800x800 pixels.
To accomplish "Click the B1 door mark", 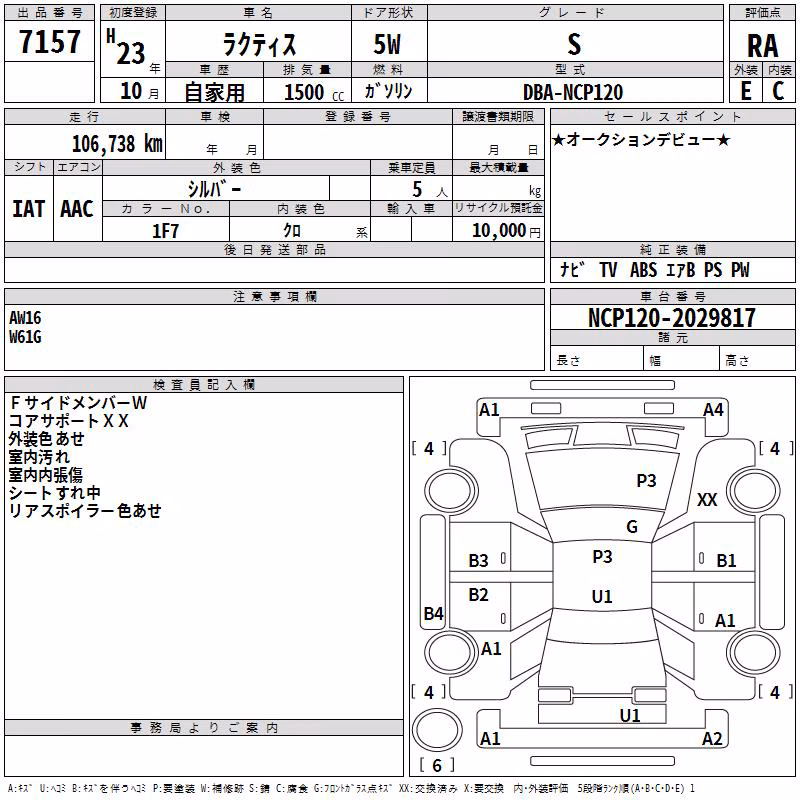I will (x=726, y=561).
